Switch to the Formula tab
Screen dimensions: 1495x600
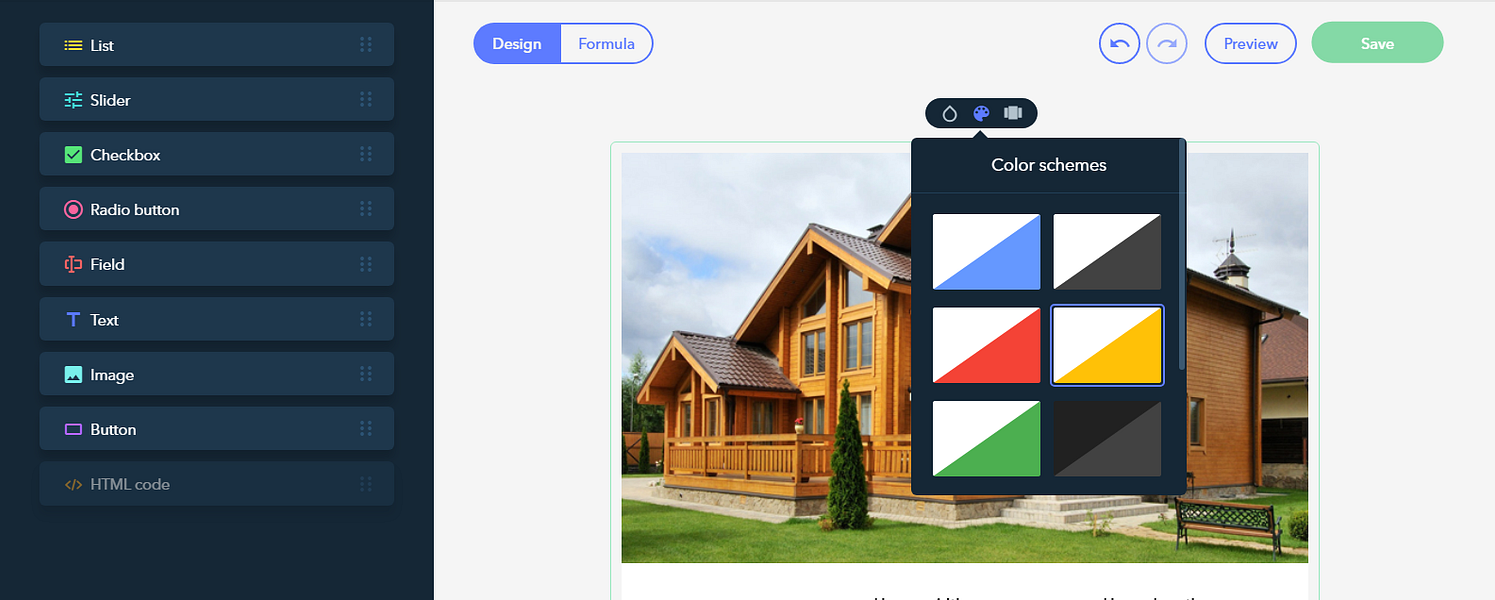click(x=606, y=44)
